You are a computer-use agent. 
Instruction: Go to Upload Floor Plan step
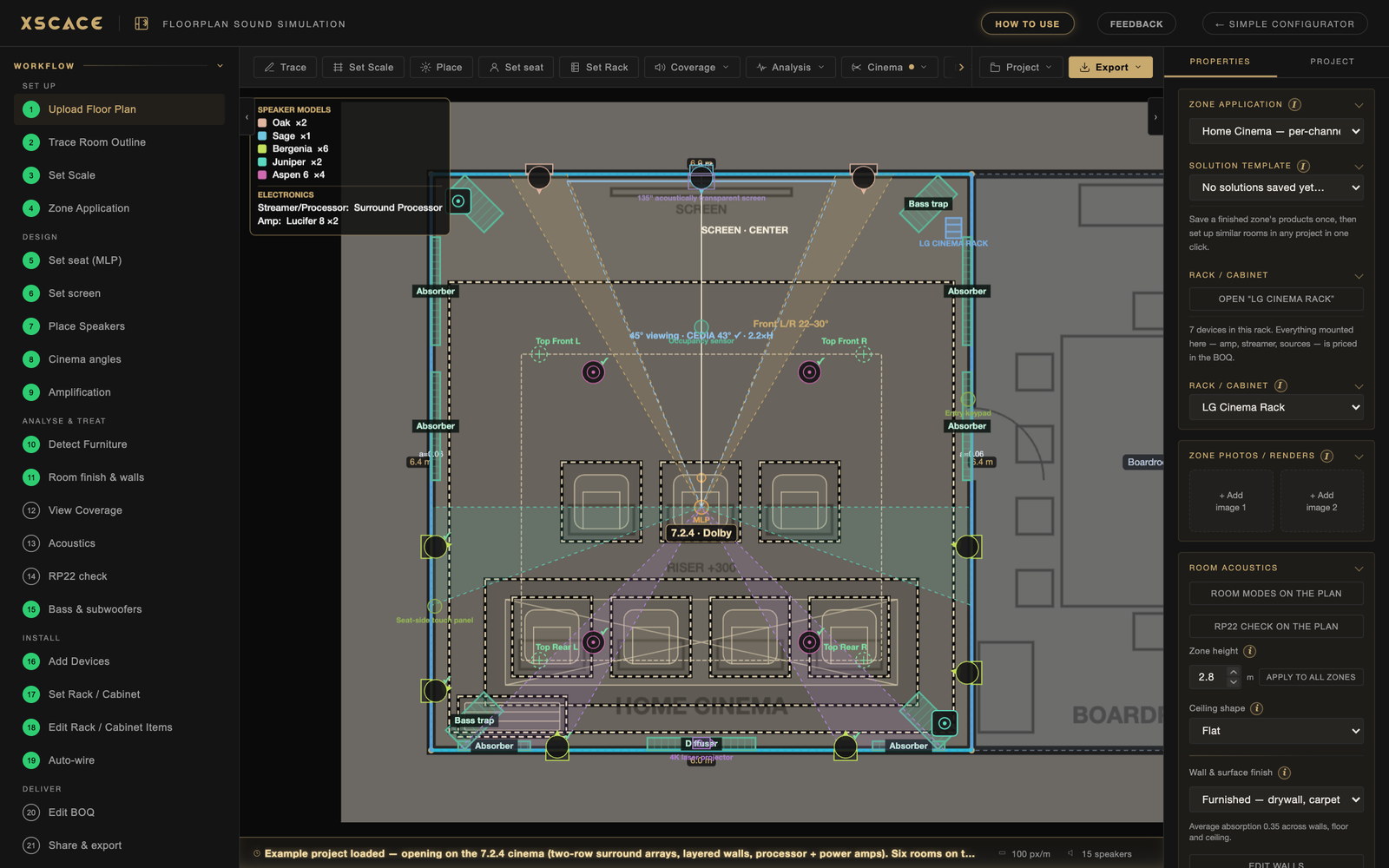pos(120,109)
